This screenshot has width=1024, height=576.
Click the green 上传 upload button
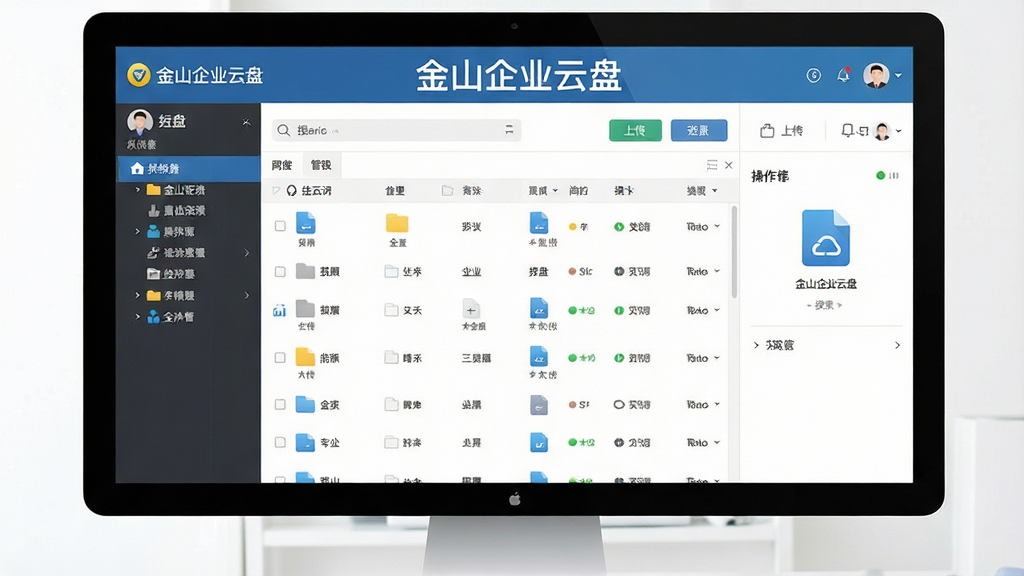(x=635, y=131)
